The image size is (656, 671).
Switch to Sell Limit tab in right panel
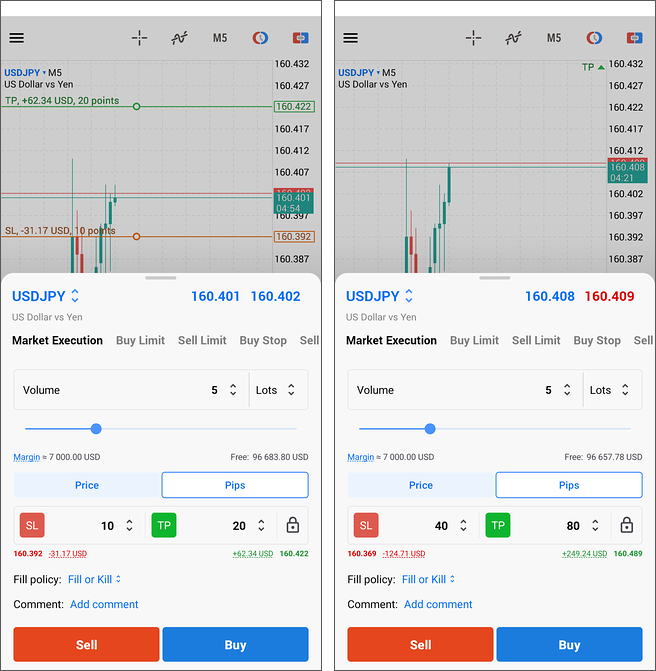(x=536, y=340)
